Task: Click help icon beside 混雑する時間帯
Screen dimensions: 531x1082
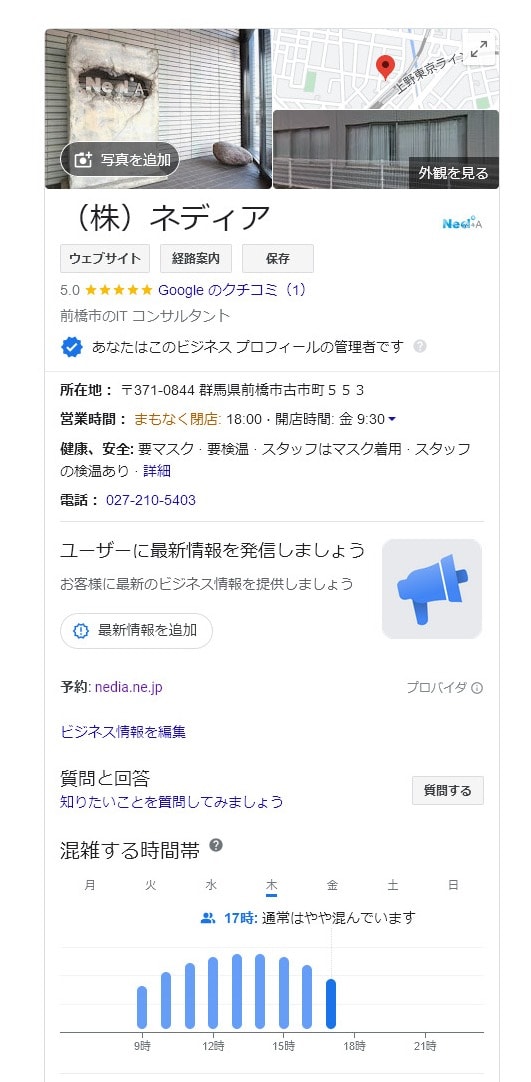Action: coord(216,845)
